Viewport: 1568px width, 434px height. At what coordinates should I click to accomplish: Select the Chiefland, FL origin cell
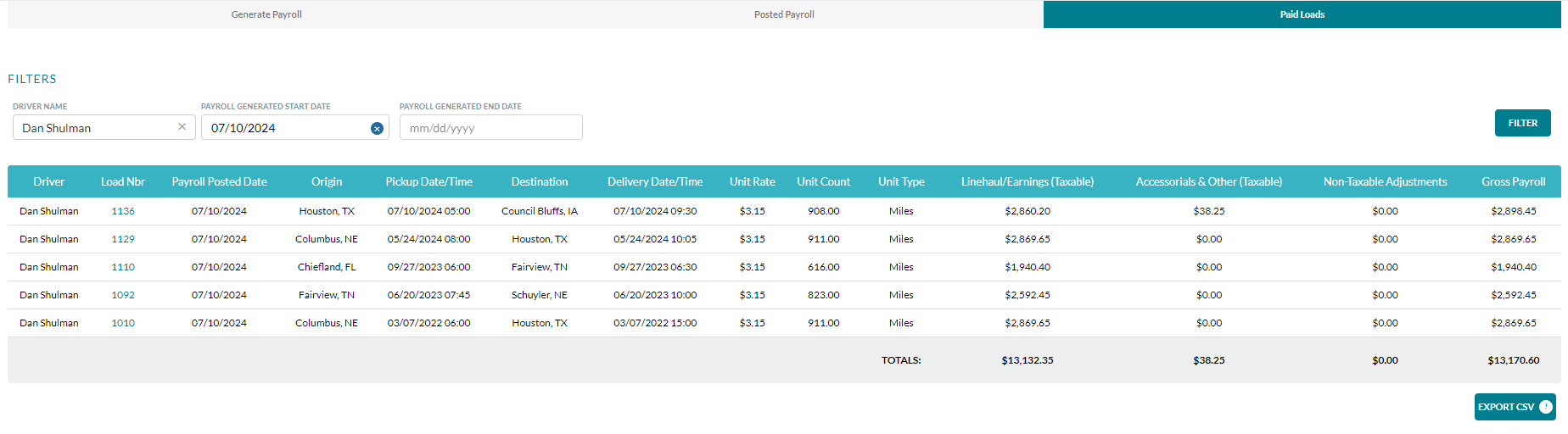327,267
